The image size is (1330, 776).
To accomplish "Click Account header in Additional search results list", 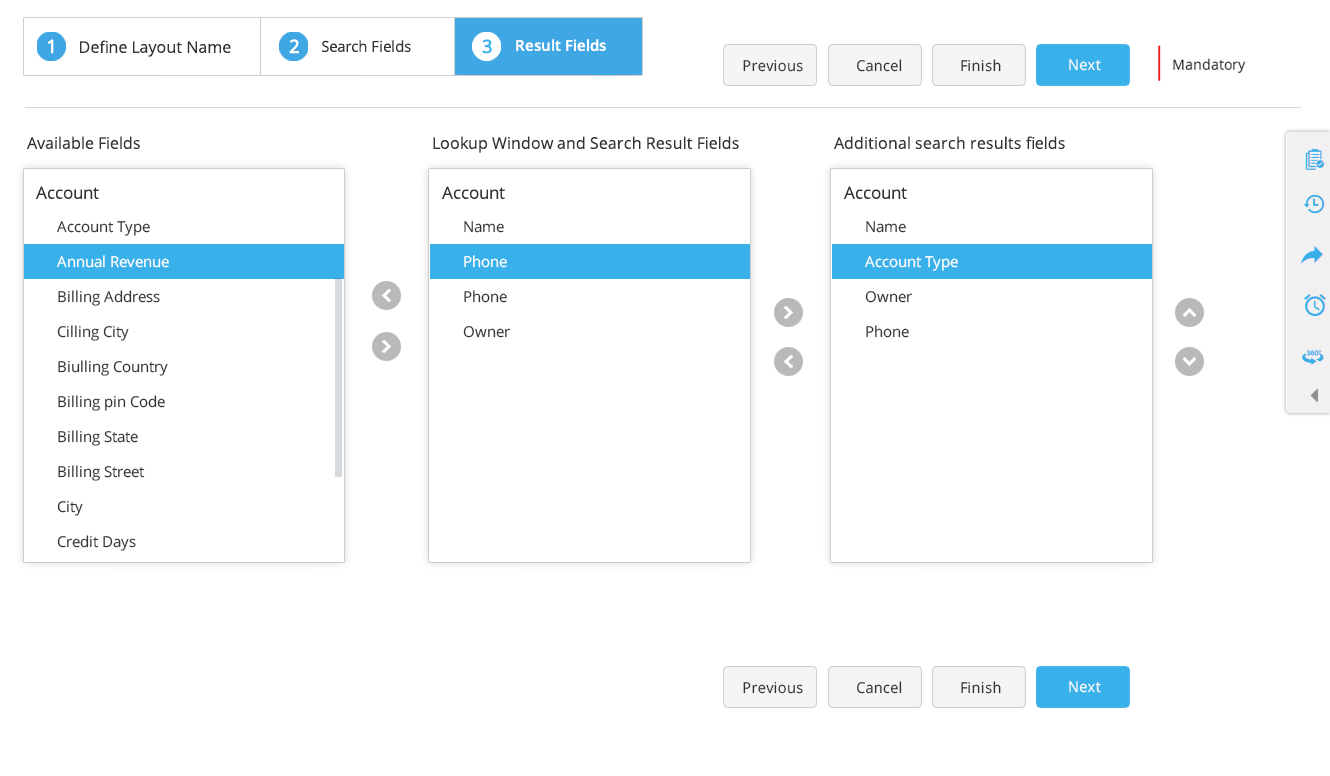I will (875, 193).
